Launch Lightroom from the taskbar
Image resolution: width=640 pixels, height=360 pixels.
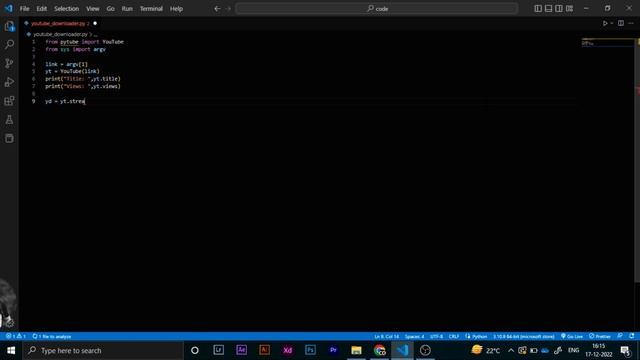coord(218,350)
